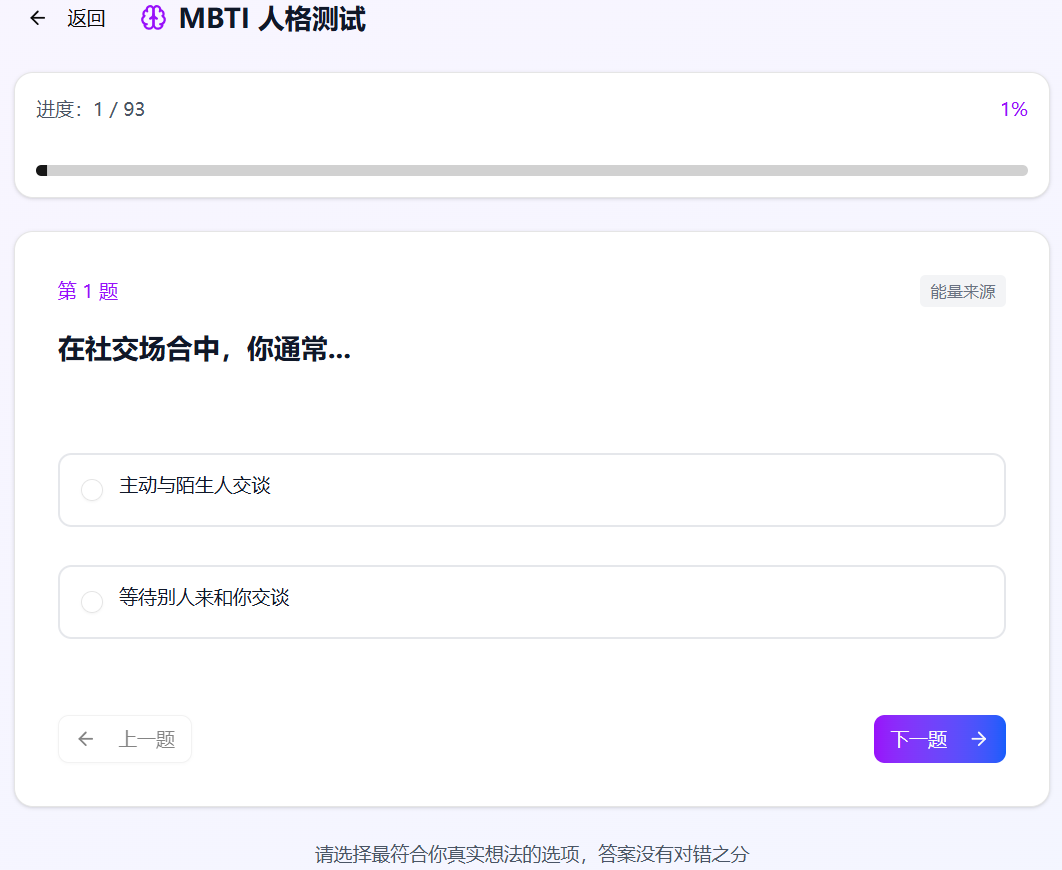Viewport: 1062px width, 870px height.
Task: Click the progress text 进度: 1 / 93
Action: [90, 109]
